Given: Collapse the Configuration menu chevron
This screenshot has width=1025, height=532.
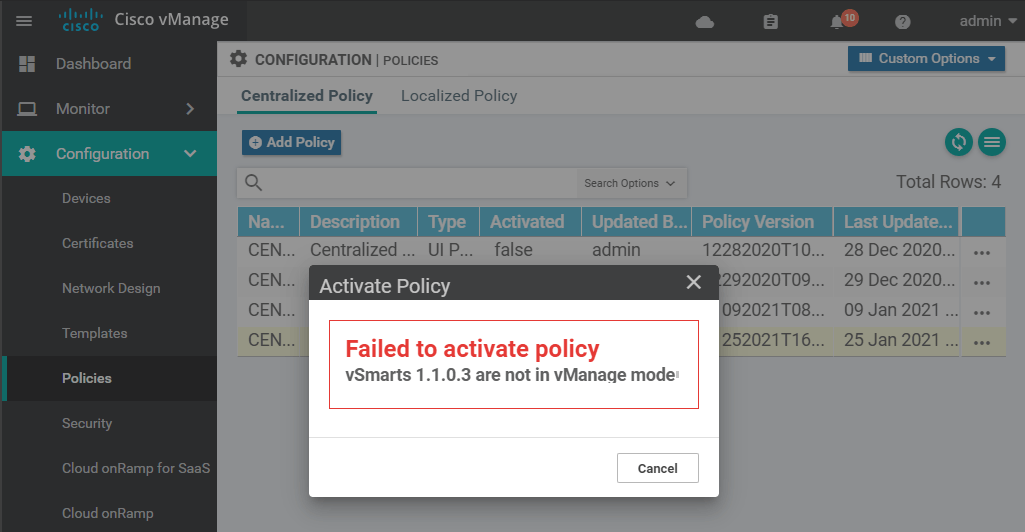Looking at the screenshot, I should tap(190, 154).
